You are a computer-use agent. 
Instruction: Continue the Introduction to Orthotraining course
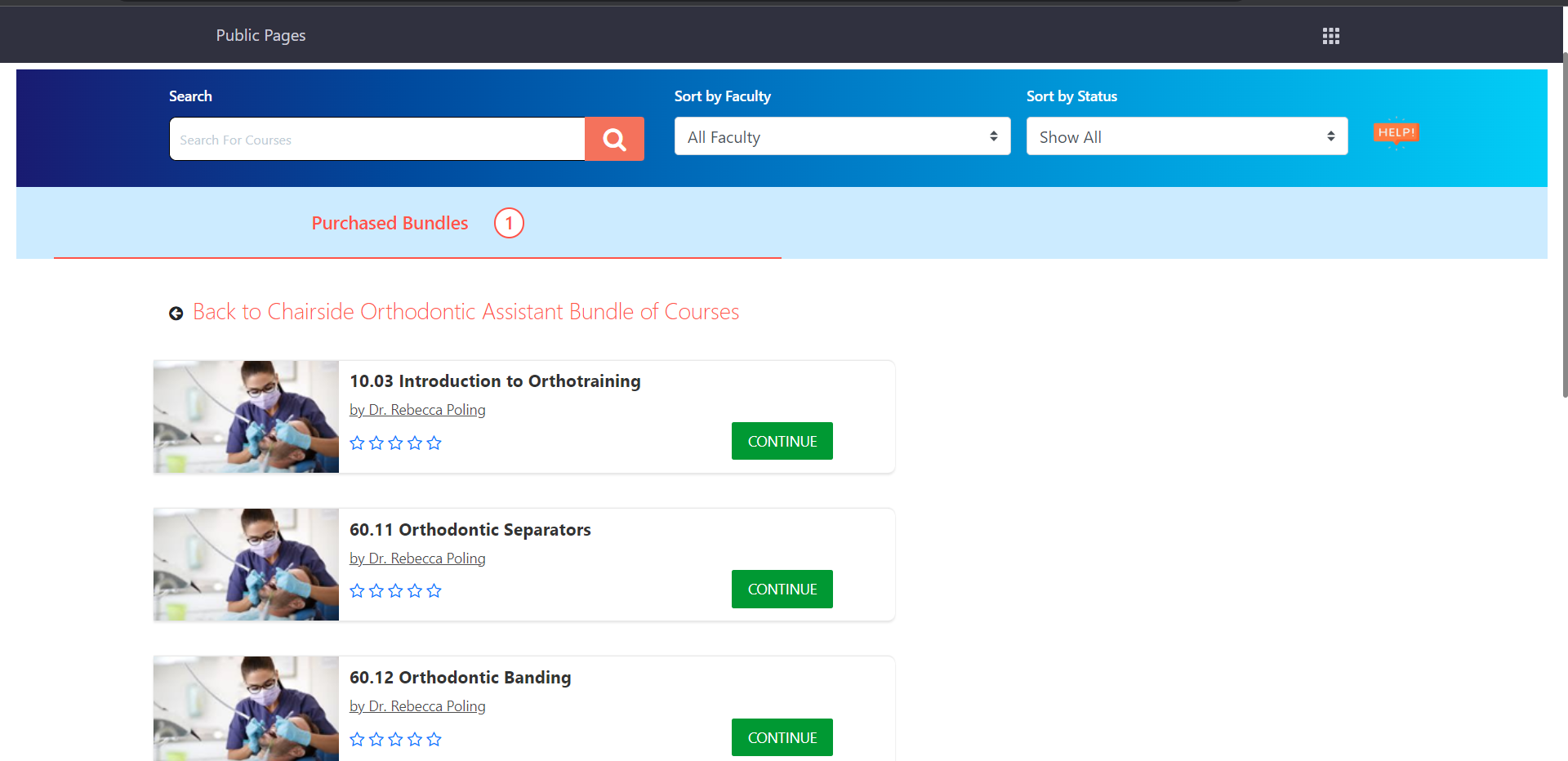[x=782, y=441]
